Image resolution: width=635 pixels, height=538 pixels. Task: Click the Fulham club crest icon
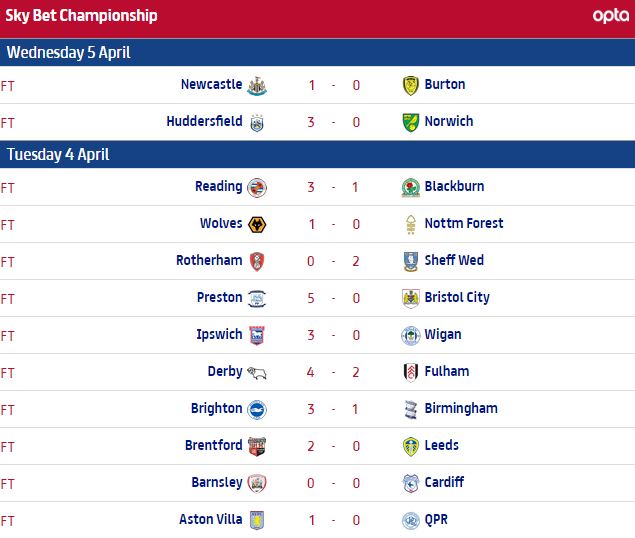pyautogui.click(x=409, y=372)
